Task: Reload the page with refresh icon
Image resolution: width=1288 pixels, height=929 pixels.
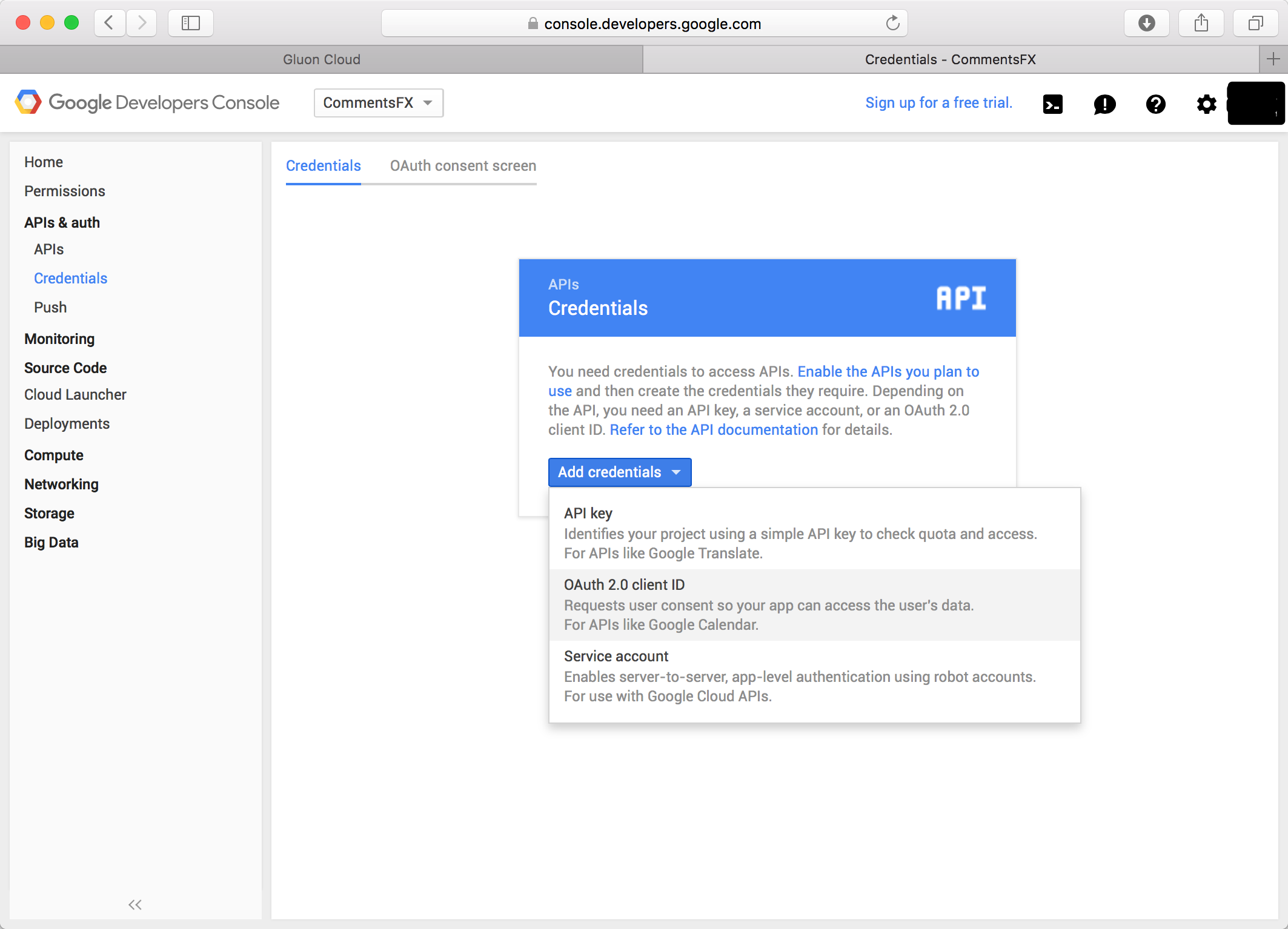Action: pyautogui.click(x=892, y=23)
